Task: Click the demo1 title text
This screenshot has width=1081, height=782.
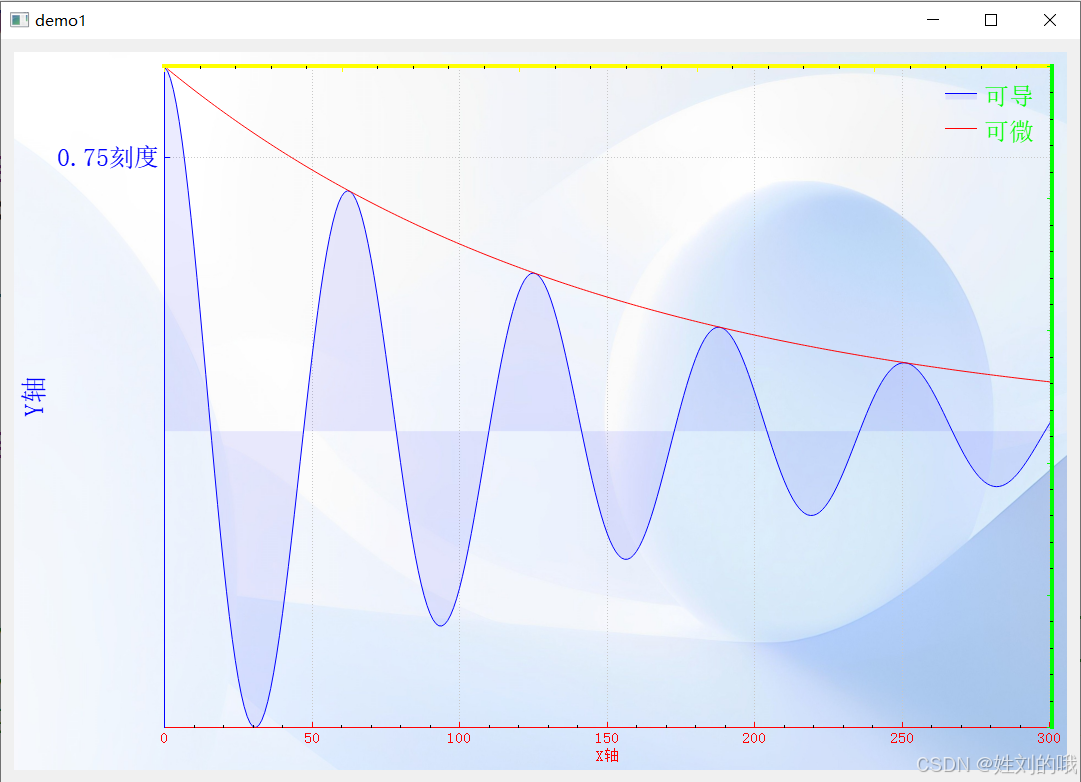Action: pyautogui.click(x=61, y=21)
